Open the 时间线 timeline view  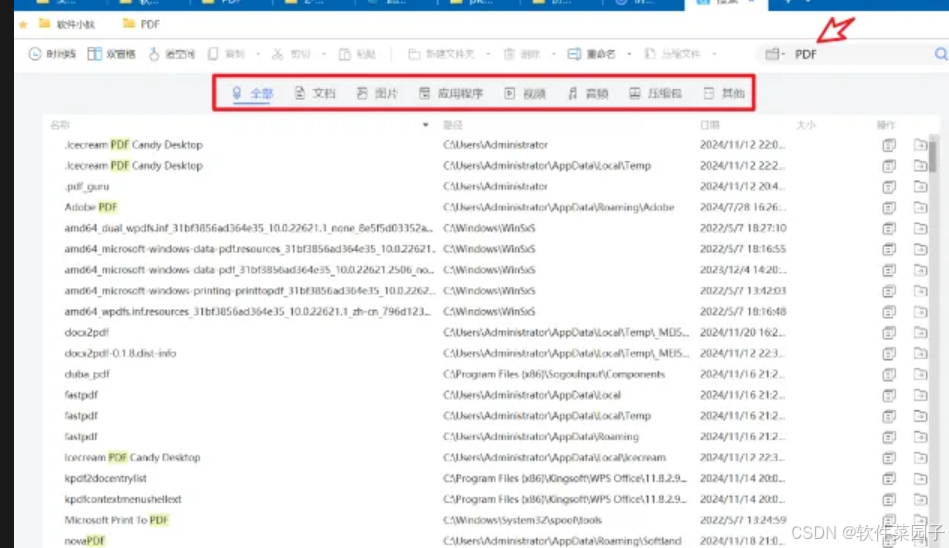(x=52, y=54)
